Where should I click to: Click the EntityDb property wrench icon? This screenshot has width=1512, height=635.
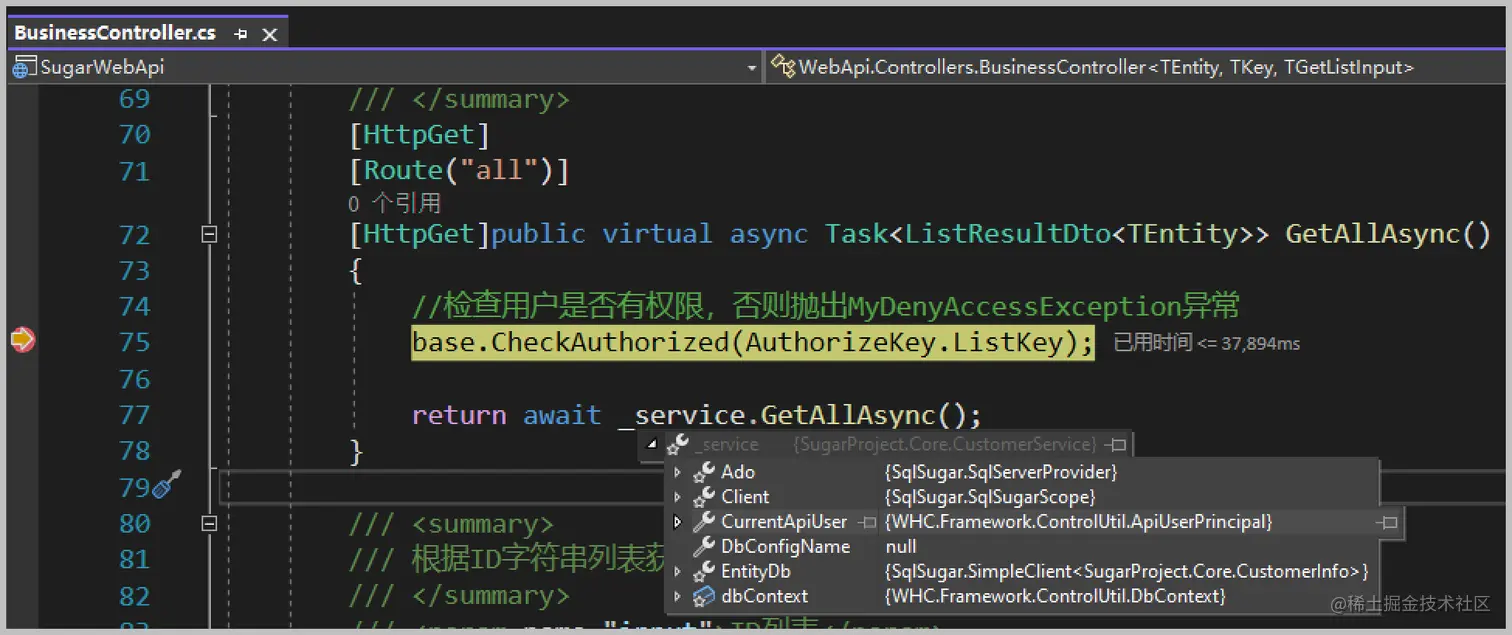point(704,572)
